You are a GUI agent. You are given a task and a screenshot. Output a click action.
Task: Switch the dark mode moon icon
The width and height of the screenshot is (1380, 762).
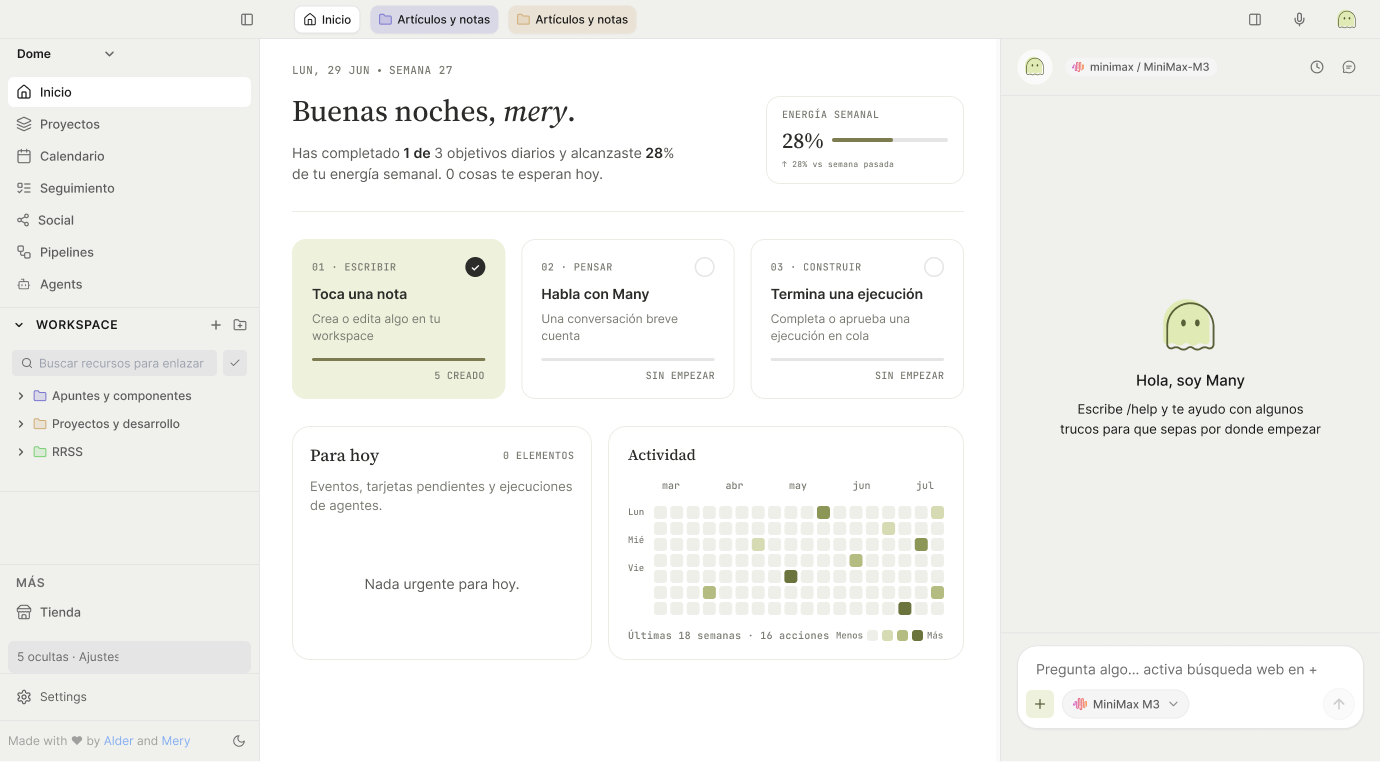point(239,741)
